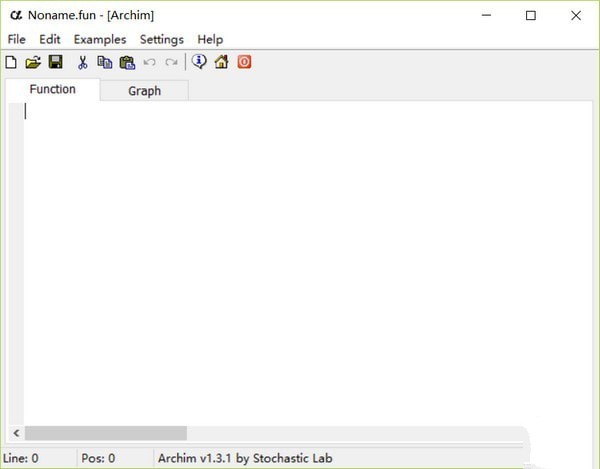Maximize the Archim window
600x469 pixels.
point(531,15)
